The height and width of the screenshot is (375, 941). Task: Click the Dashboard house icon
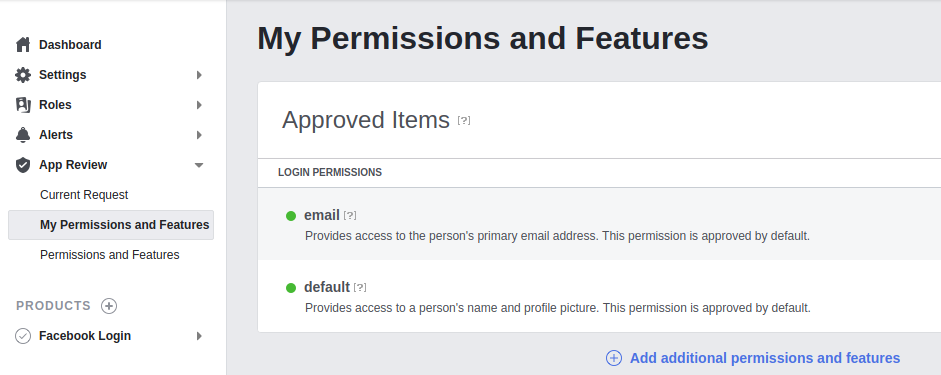point(23,45)
